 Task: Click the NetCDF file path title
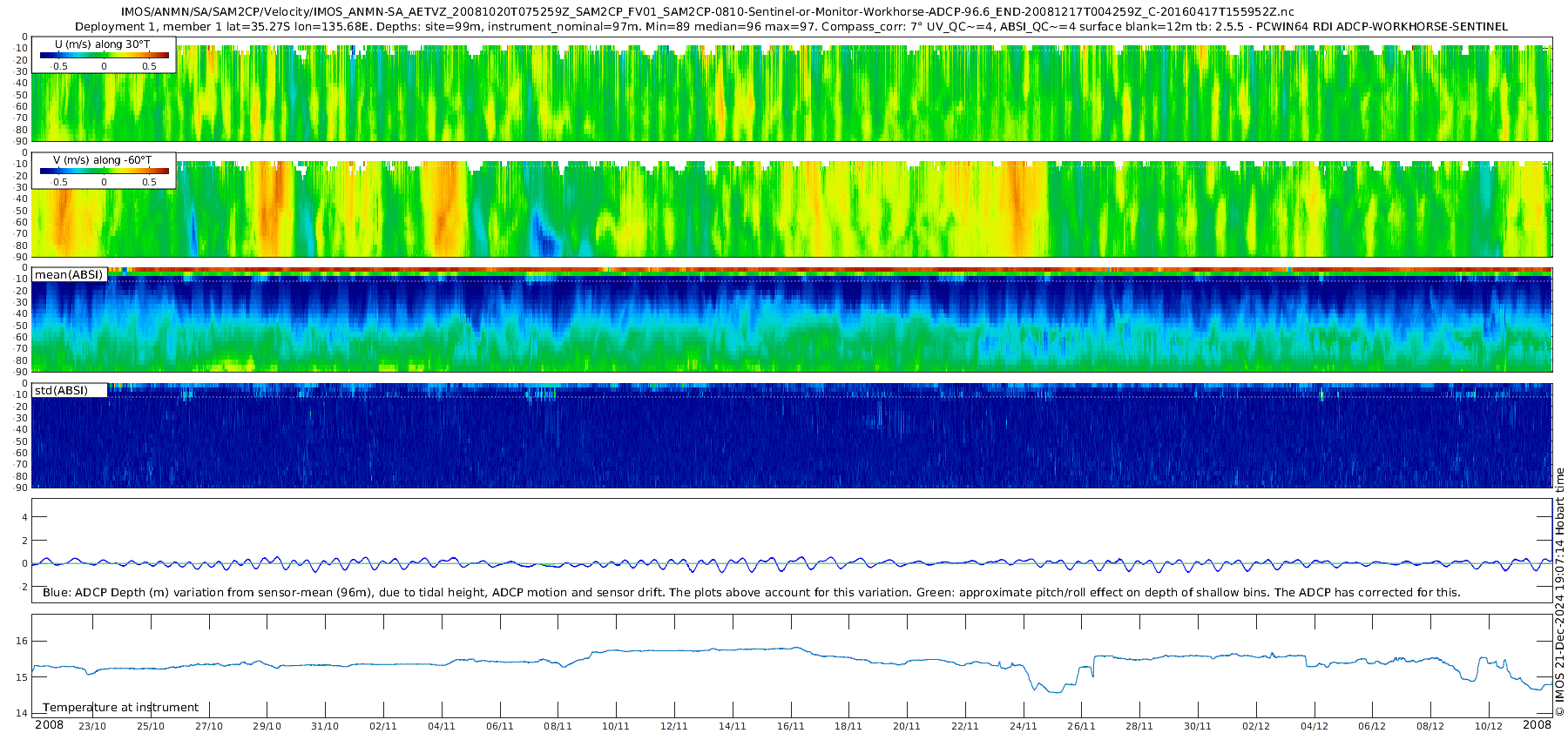tap(706, 12)
